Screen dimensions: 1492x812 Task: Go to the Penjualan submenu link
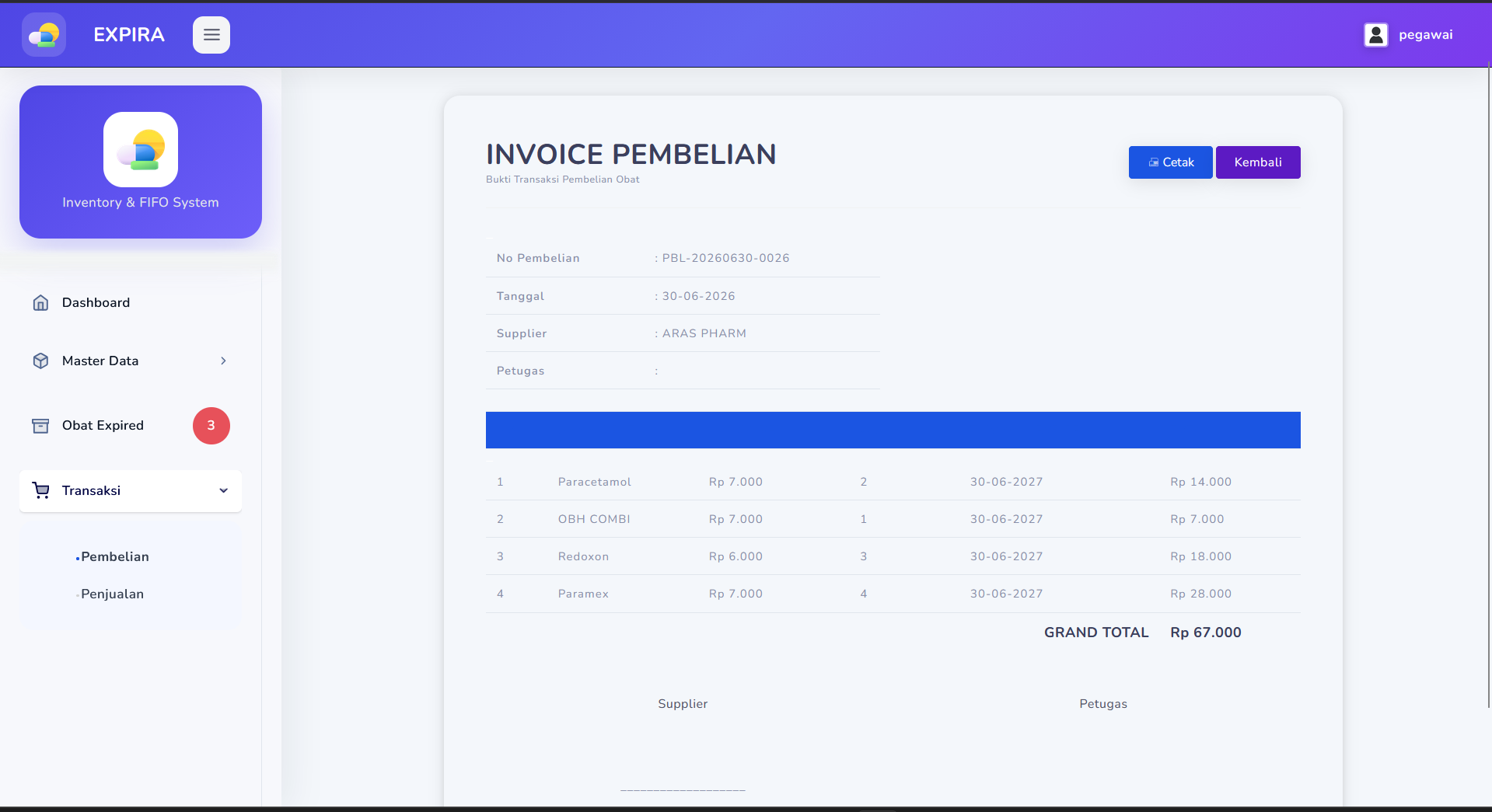(x=113, y=594)
